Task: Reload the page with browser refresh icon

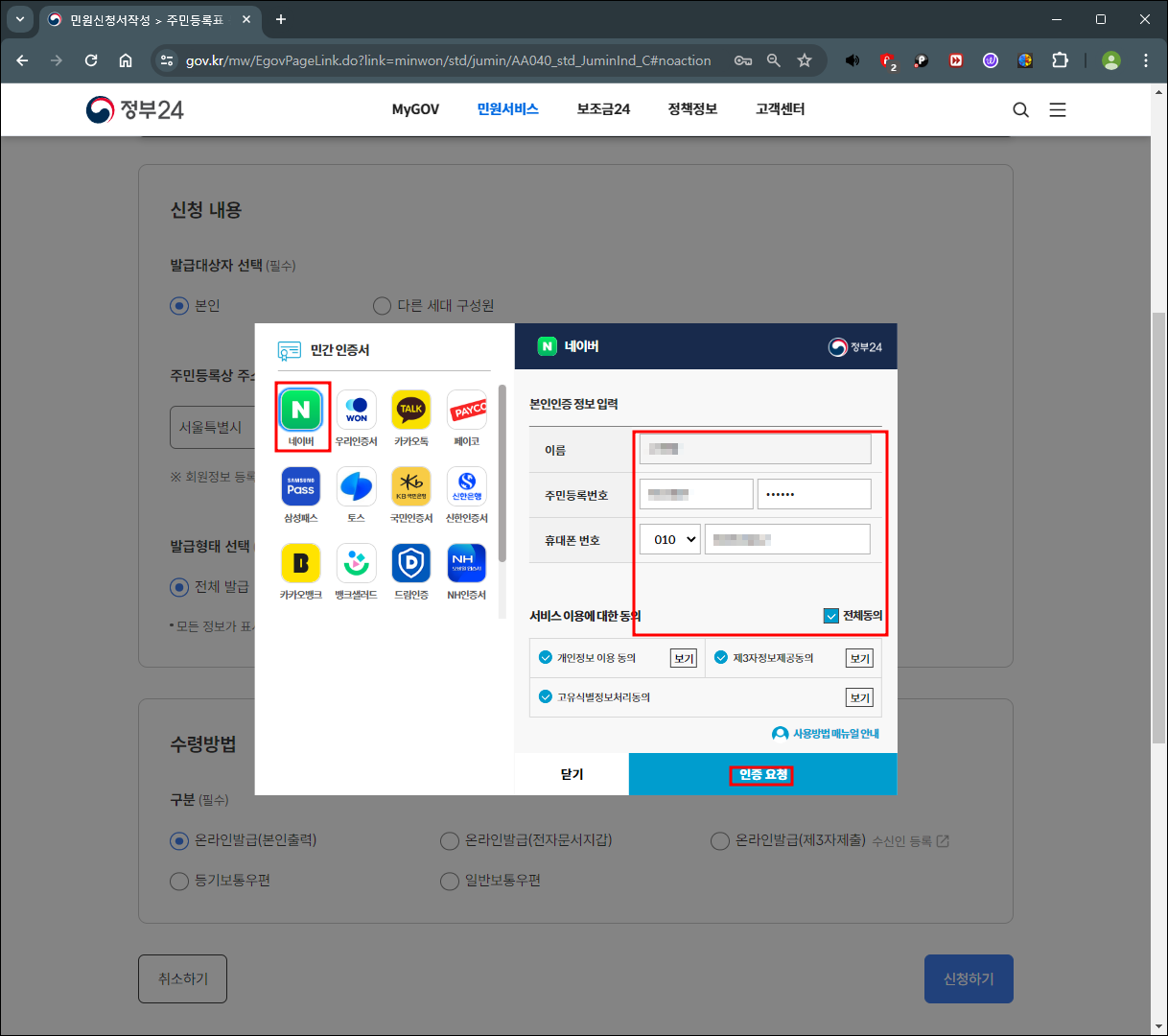Action: coord(91,60)
